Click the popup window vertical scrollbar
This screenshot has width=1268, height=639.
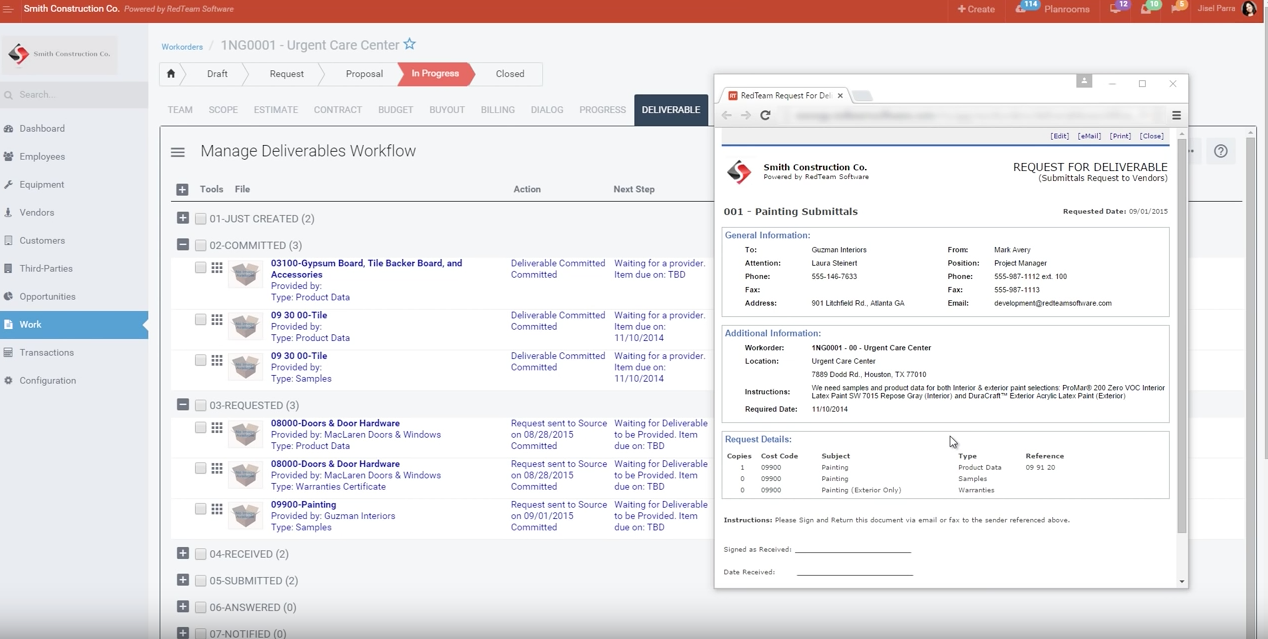(x=1181, y=335)
